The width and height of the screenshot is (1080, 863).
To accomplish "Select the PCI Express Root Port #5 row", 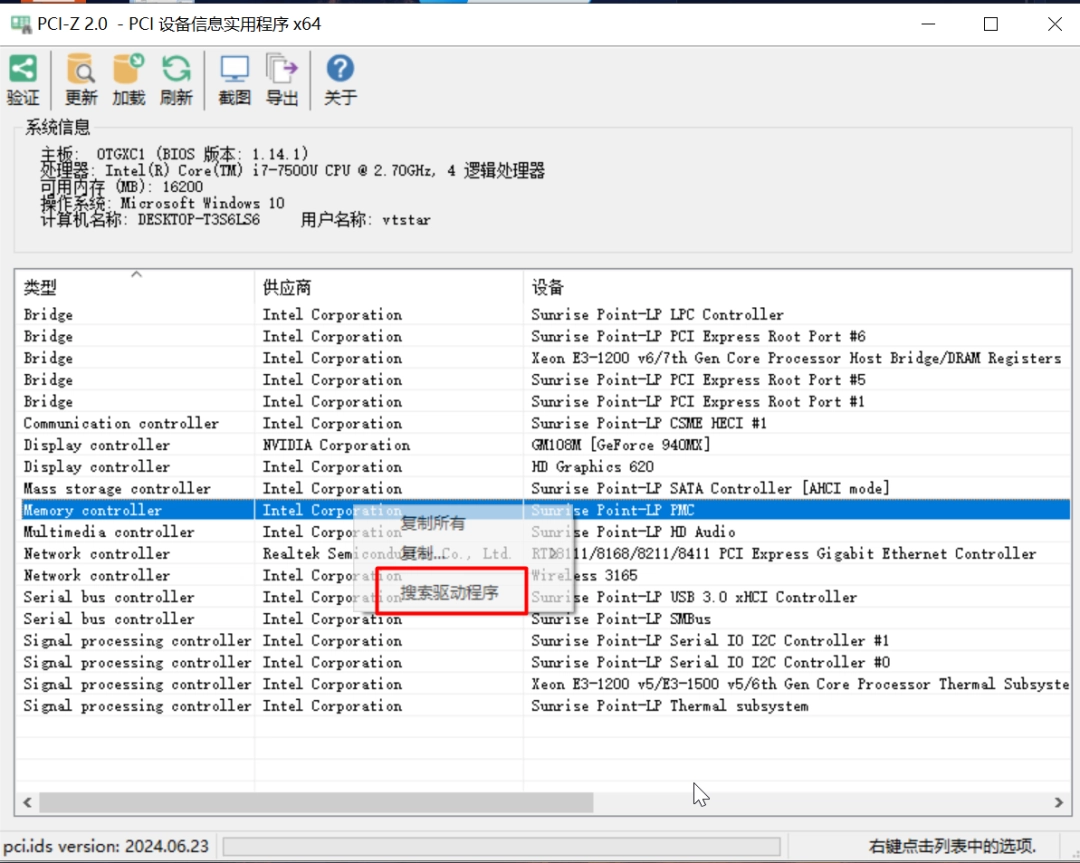I will [x=544, y=379].
